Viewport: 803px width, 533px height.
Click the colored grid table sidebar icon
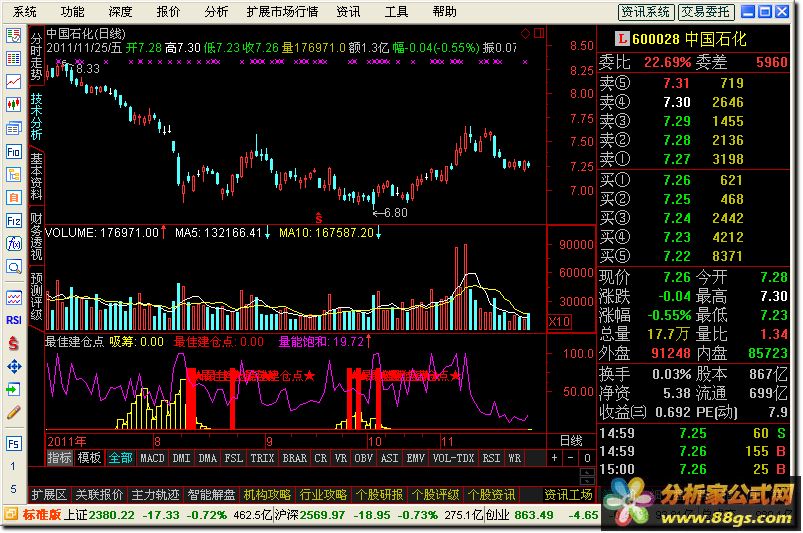pos(13,58)
